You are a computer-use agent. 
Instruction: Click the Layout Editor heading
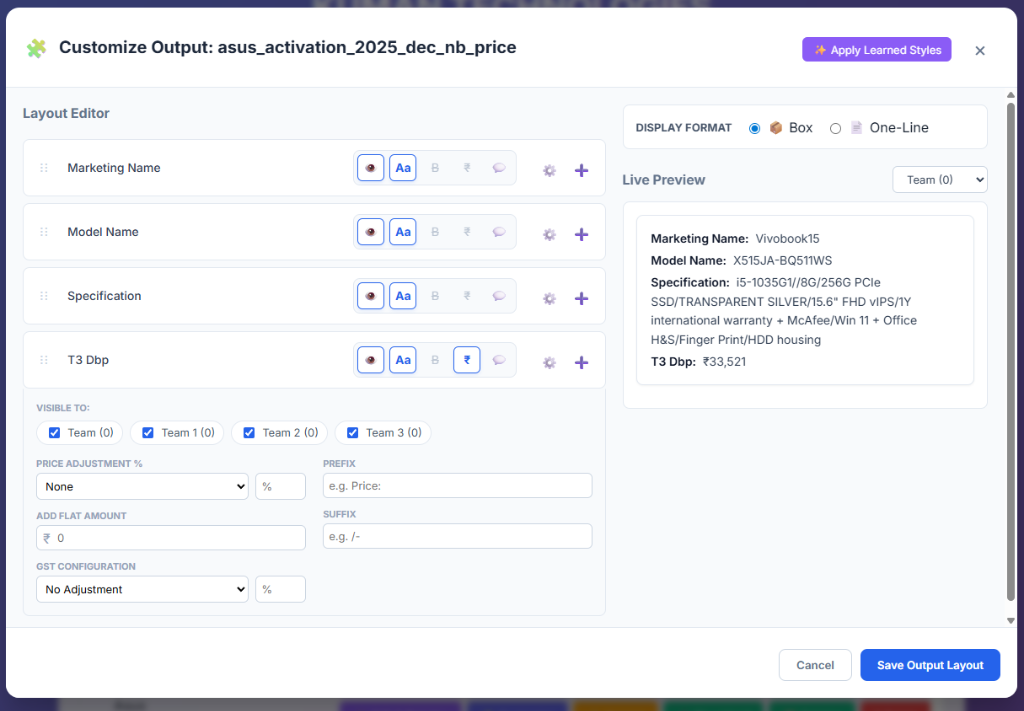[66, 113]
